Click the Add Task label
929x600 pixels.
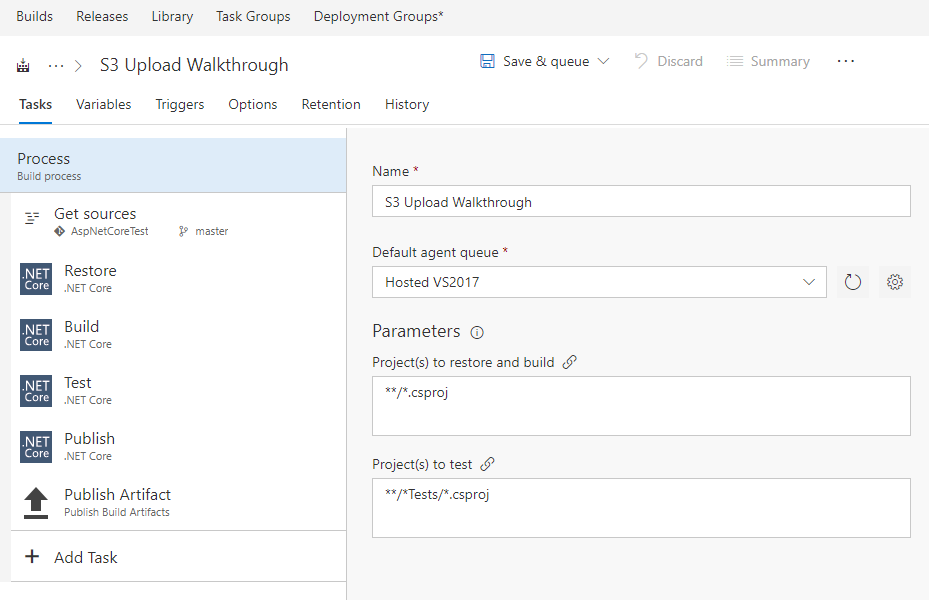[x=86, y=557]
